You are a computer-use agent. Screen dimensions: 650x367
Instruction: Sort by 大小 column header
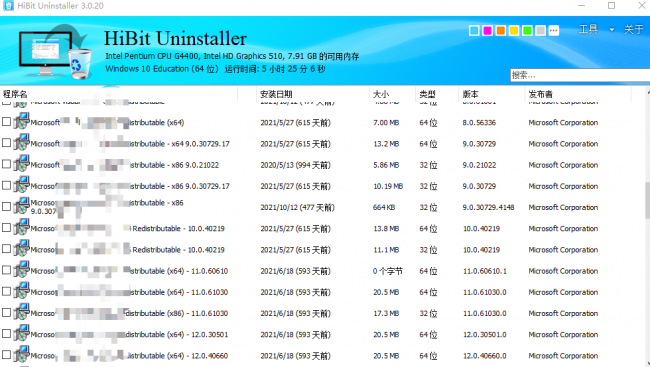[x=381, y=94]
